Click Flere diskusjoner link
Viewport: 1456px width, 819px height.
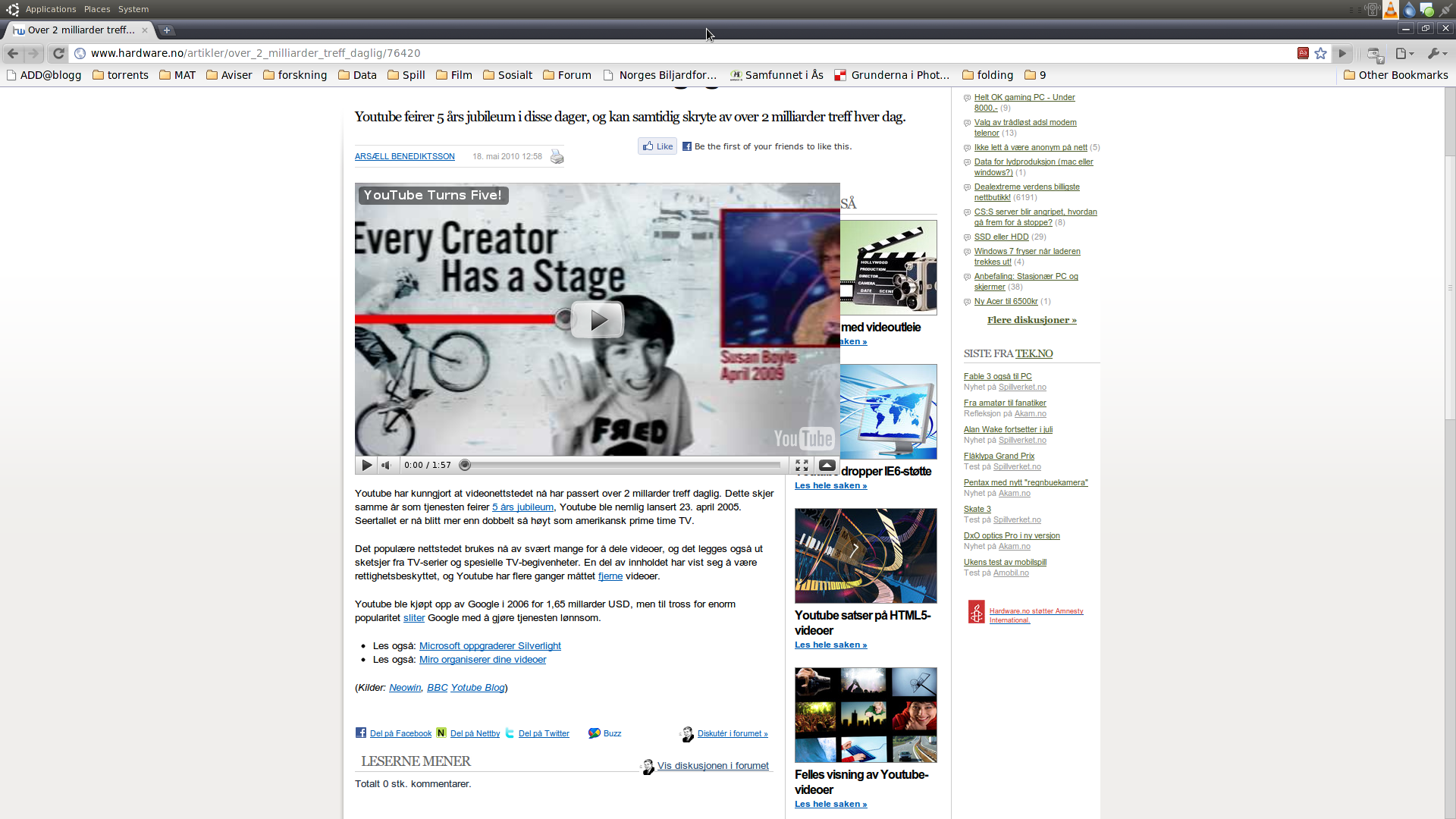pos(1031,320)
